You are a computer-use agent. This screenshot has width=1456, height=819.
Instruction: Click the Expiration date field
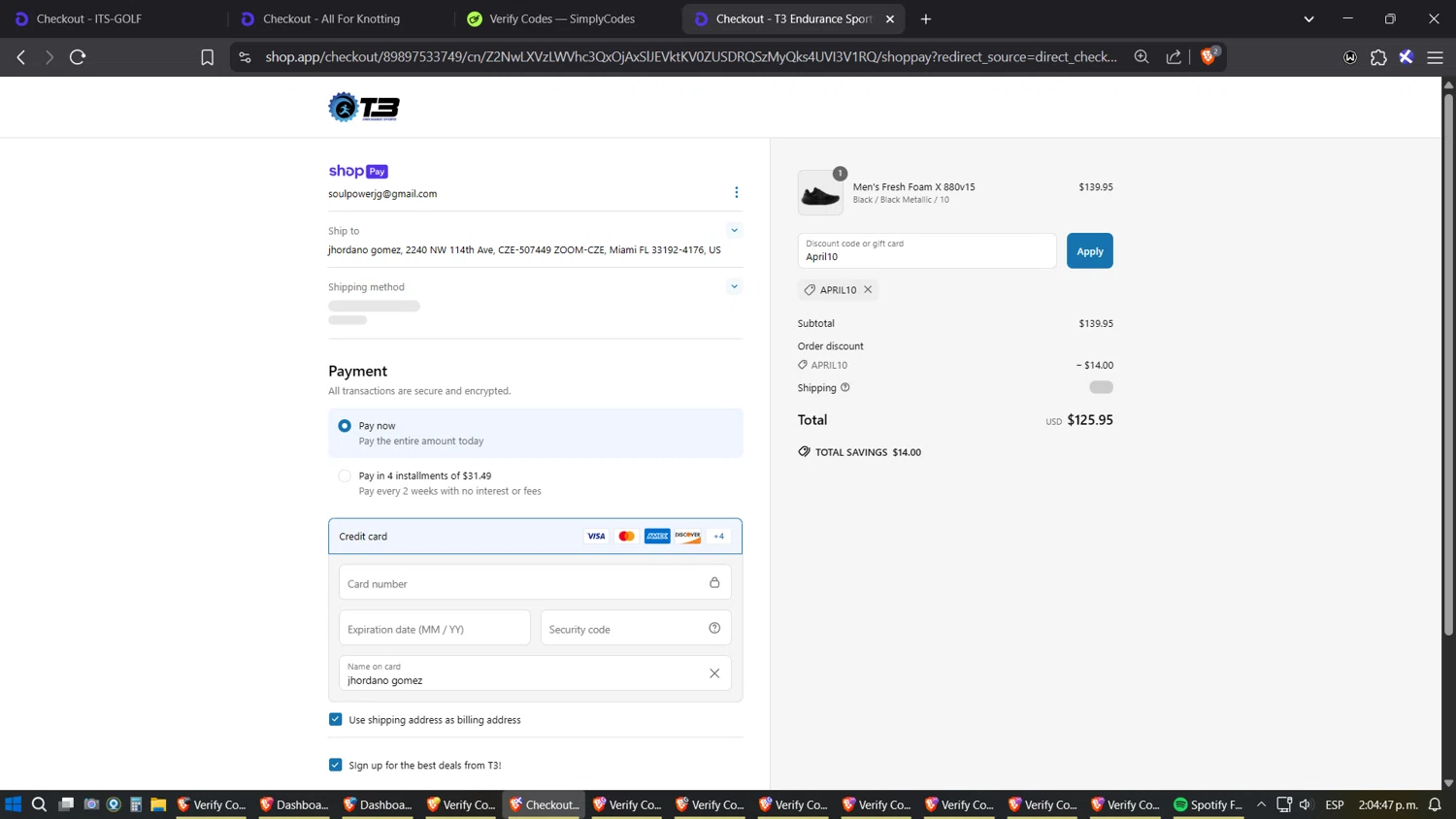point(434,628)
